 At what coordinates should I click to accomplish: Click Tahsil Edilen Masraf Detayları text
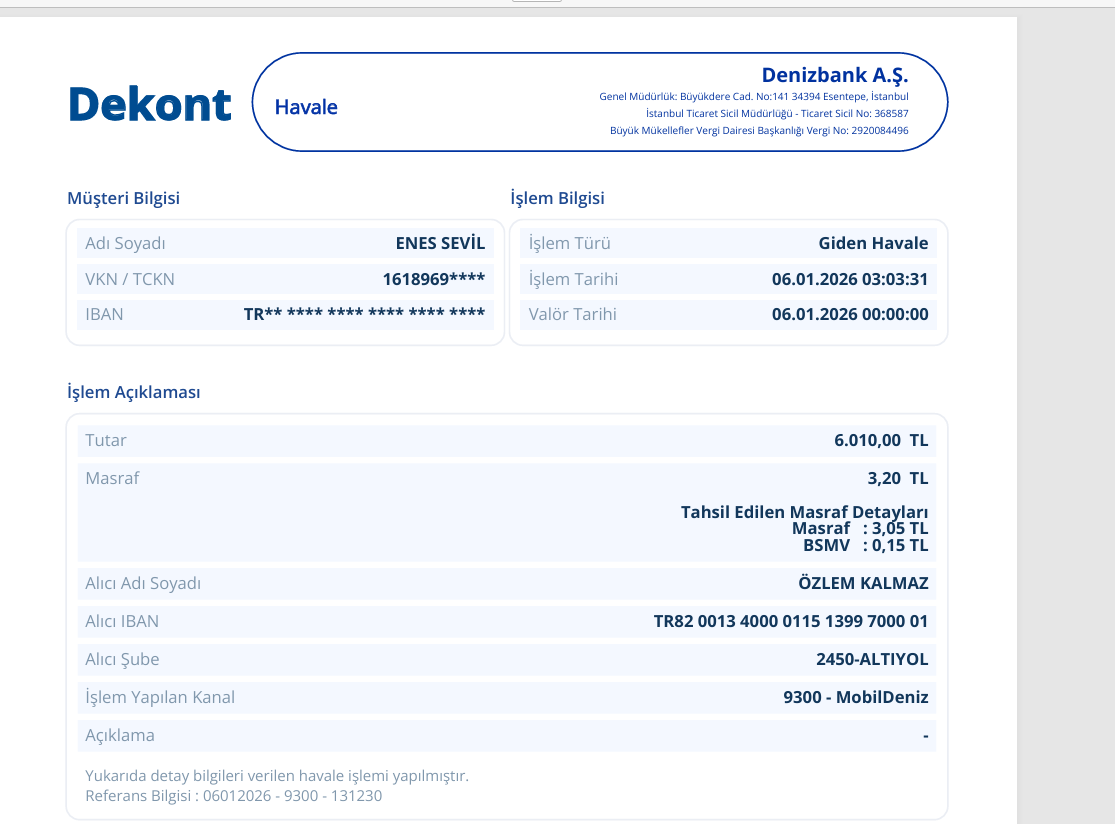click(x=804, y=512)
